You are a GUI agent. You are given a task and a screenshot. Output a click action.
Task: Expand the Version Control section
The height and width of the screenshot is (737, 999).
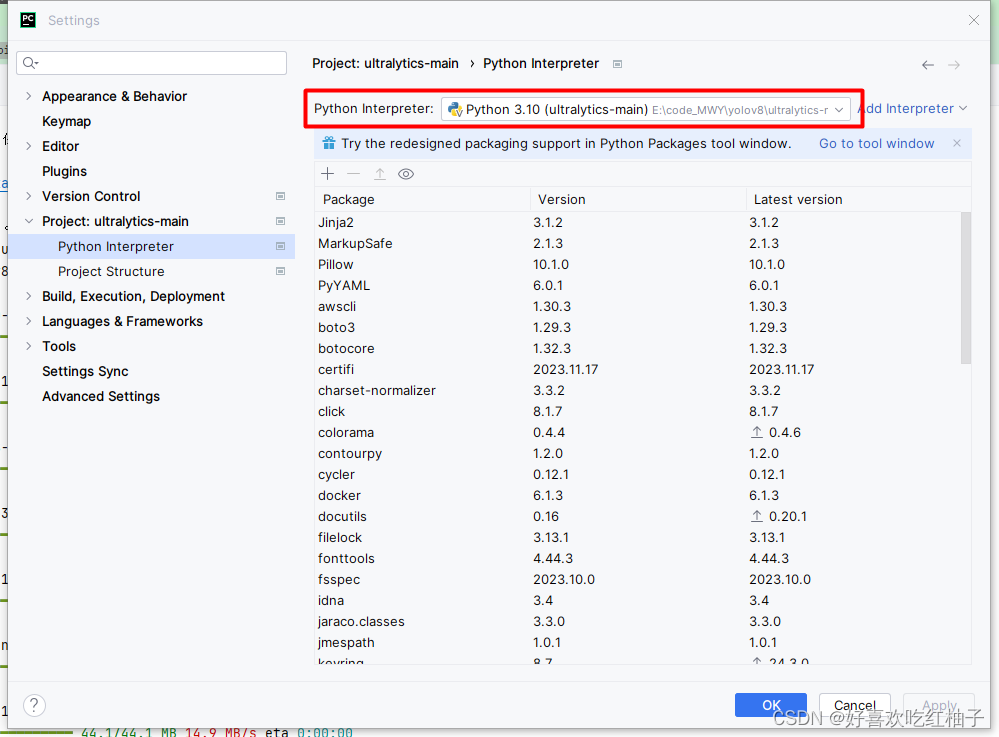click(28, 196)
